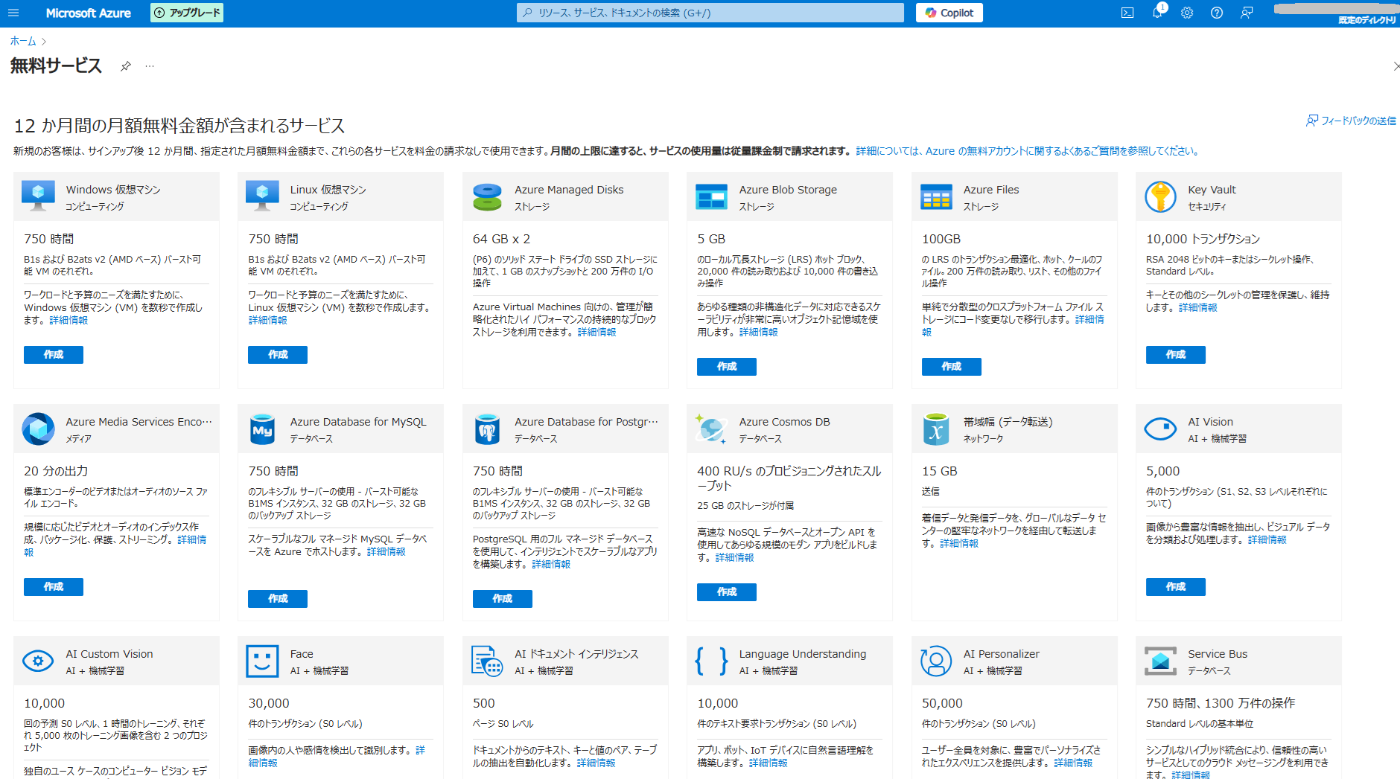Click 作成 on AI Vision card

(x=1176, y=587)
